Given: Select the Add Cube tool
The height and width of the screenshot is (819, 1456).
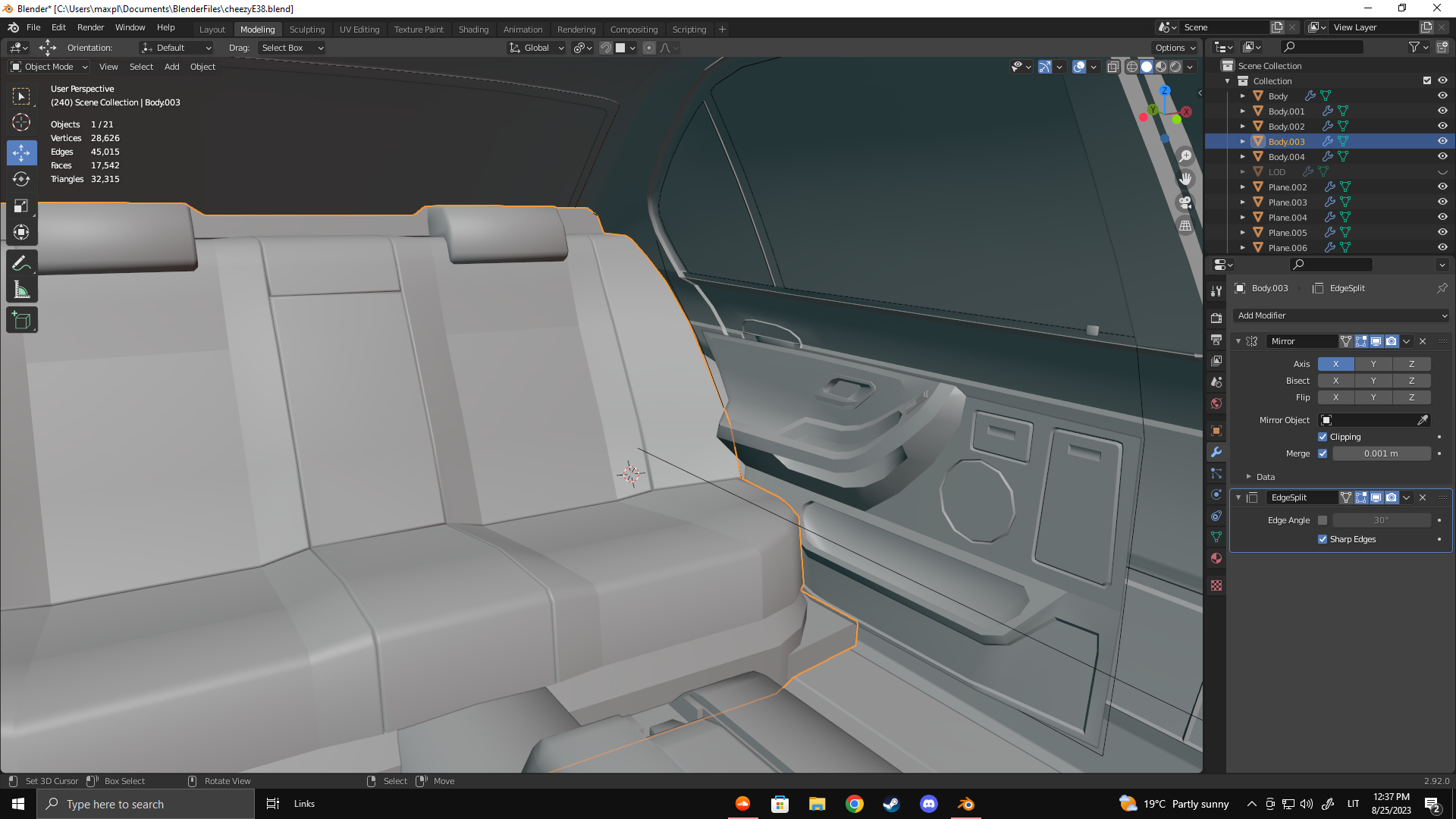Looking at the screenshot, I should [x=21, y=321].
